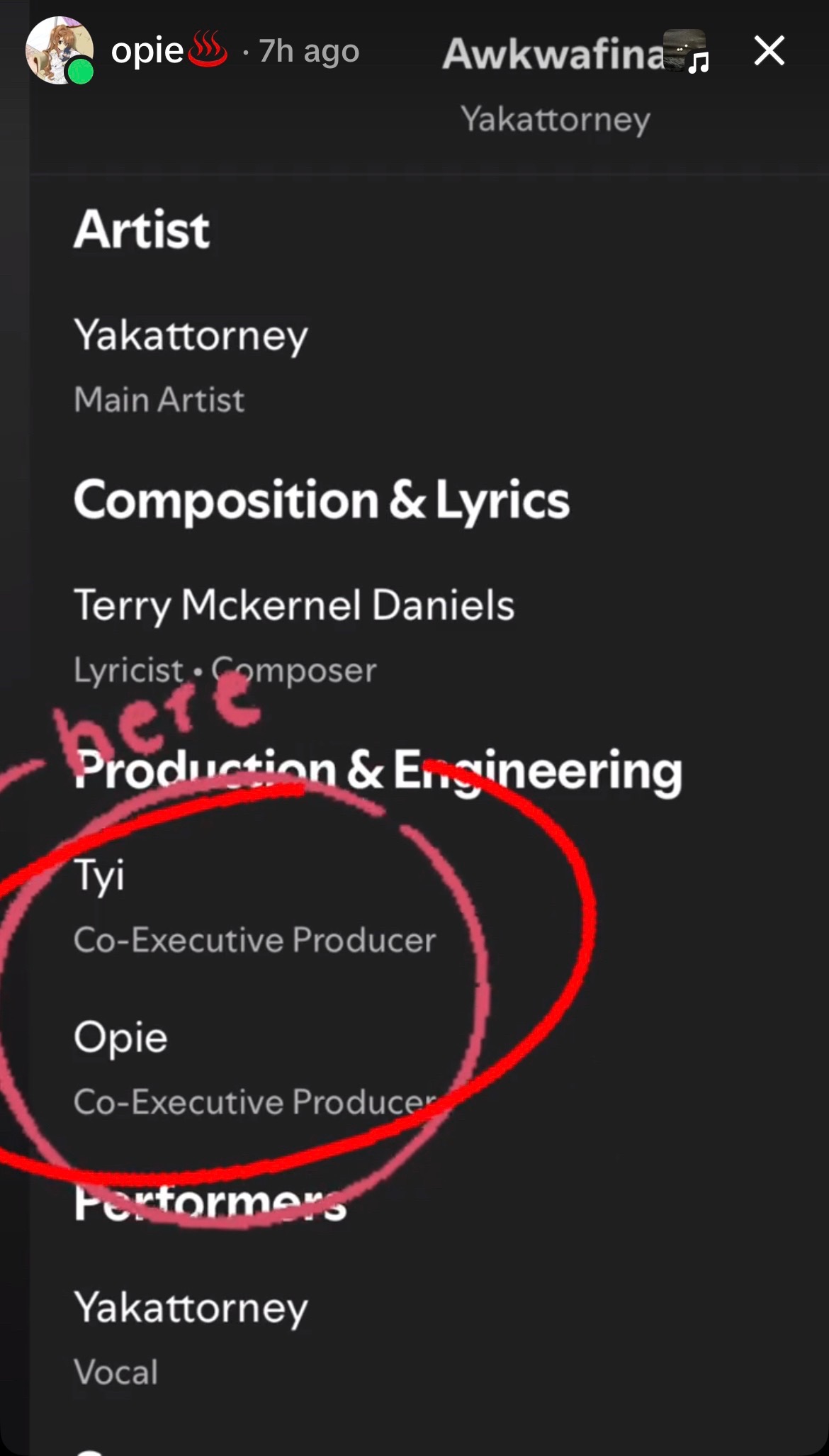829x1456 pixels.
Task: Tap the Production & Engineering heading
Action: pyautogui.click(x=378, y=771)
